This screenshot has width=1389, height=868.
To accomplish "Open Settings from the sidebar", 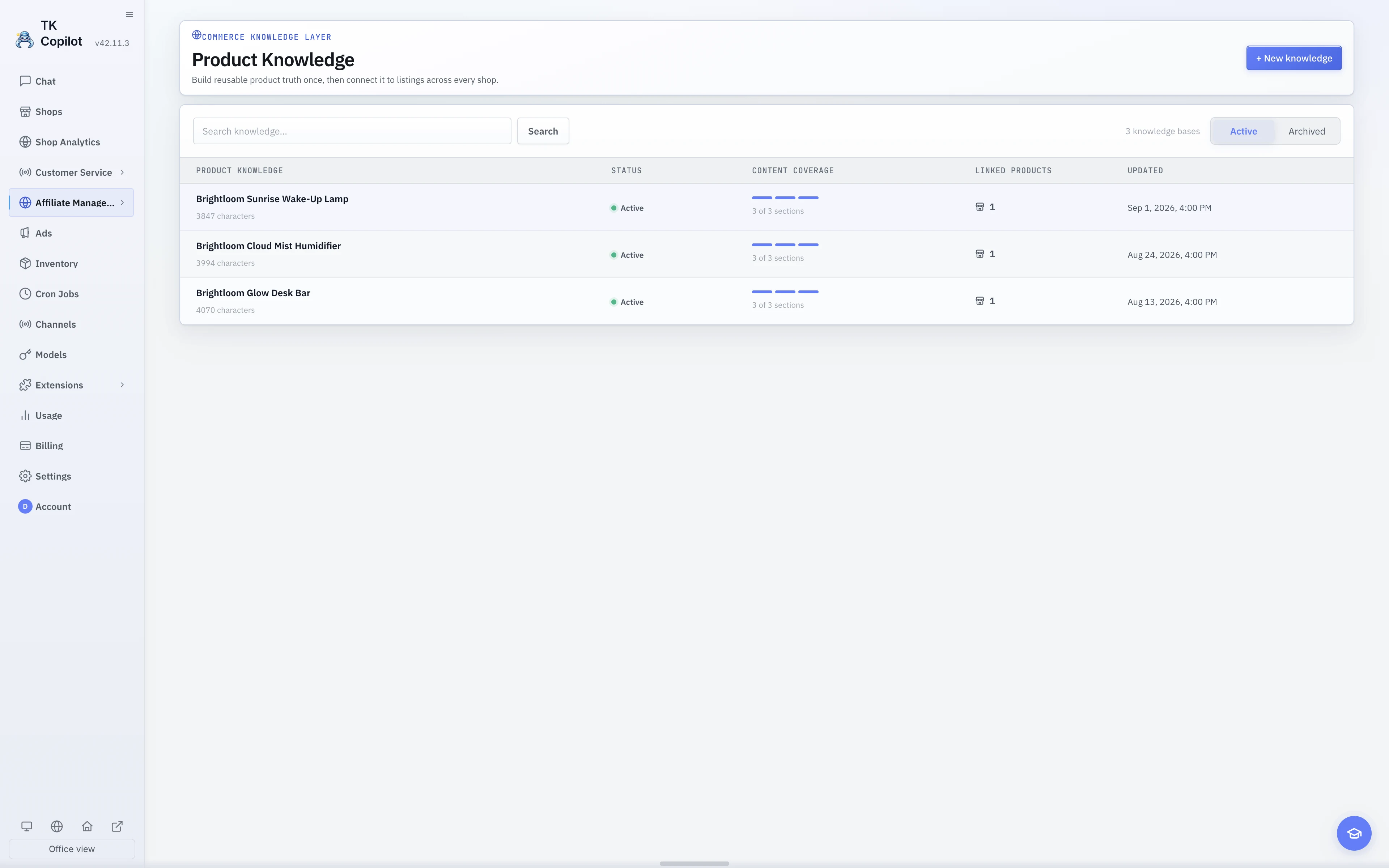I will pyautogui.click(x=71, y=476).
